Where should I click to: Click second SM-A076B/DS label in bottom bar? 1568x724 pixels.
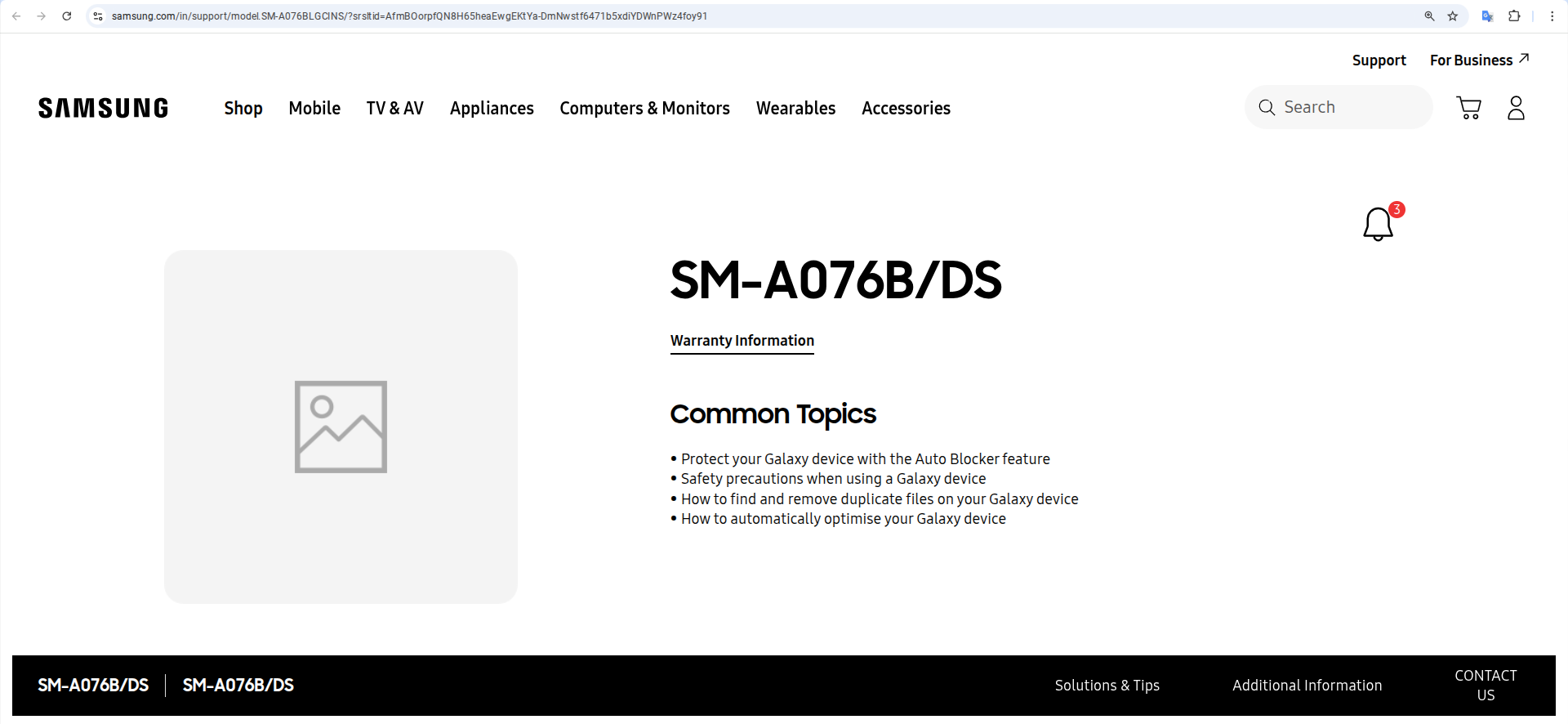coord(238,686)
